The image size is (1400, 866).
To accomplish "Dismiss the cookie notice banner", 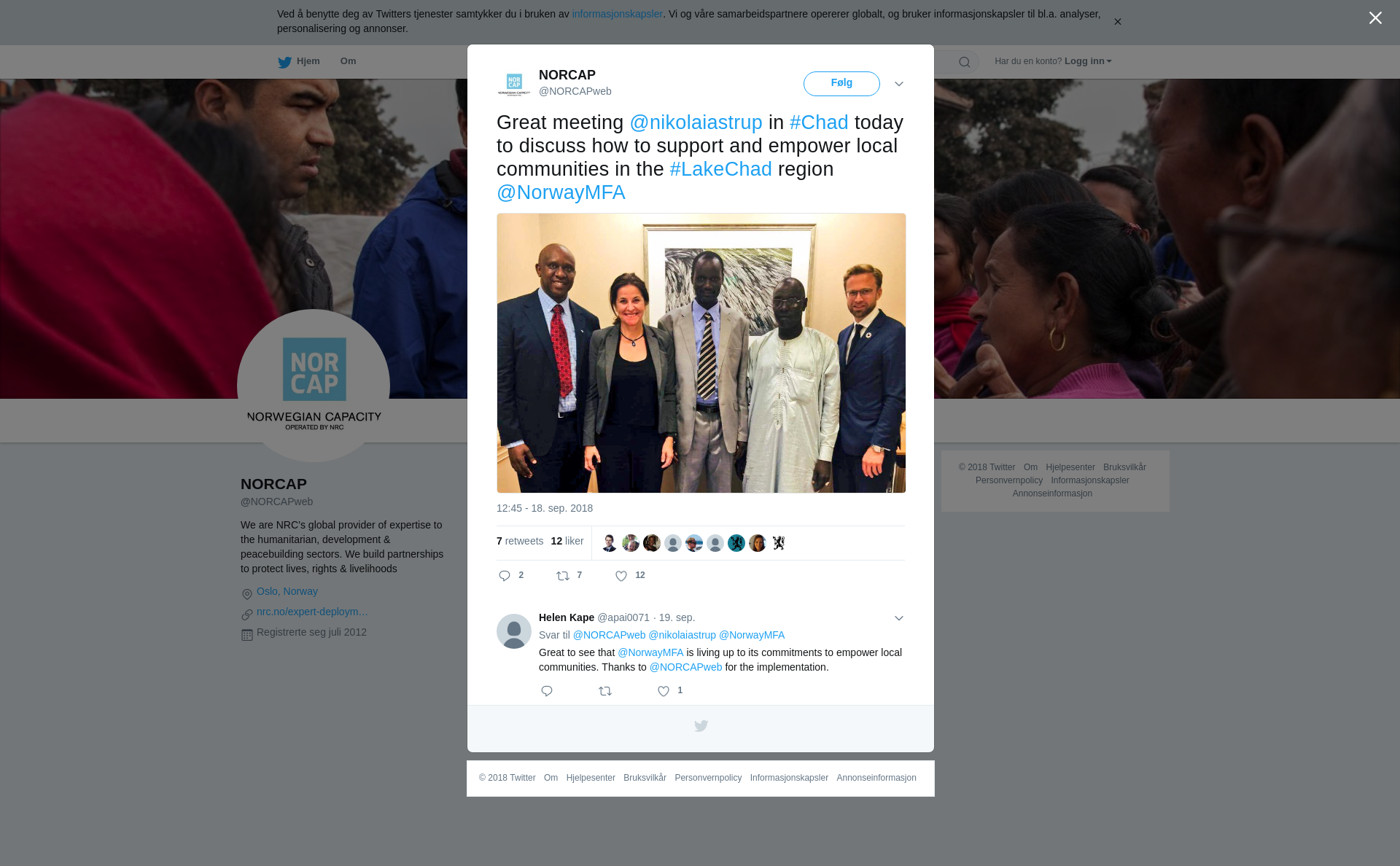I will [1117, 22].
